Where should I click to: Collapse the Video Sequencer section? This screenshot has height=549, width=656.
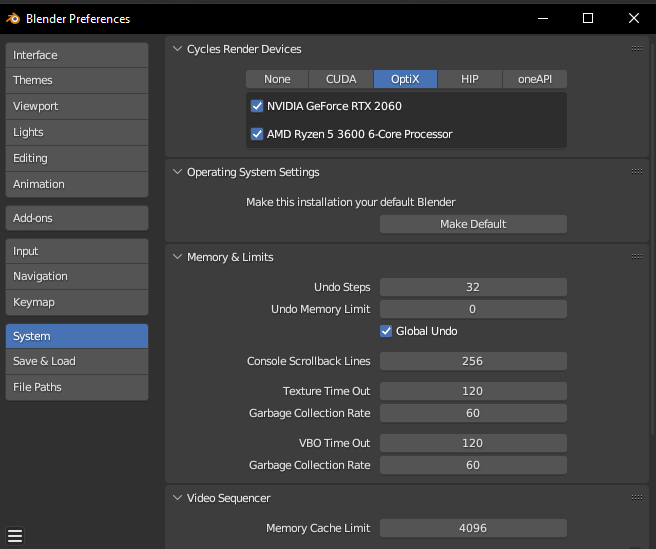[x=178, y=498]
